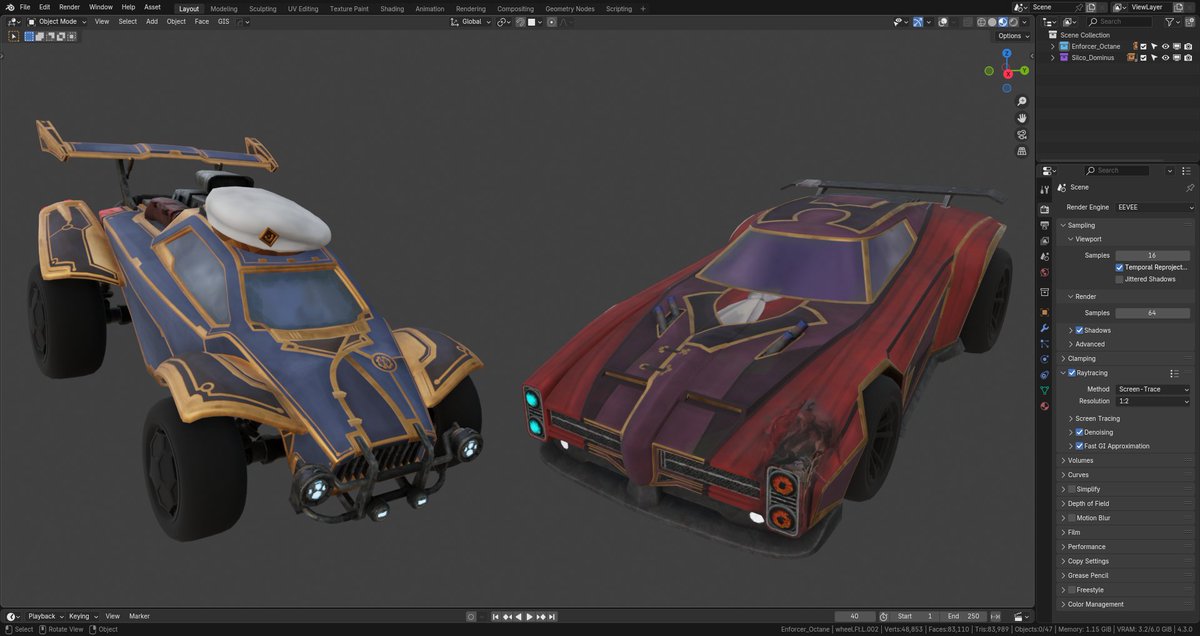1200x636 pixels.
Task: Switch to the Modeling workspace tab
Action: [224, 8]
